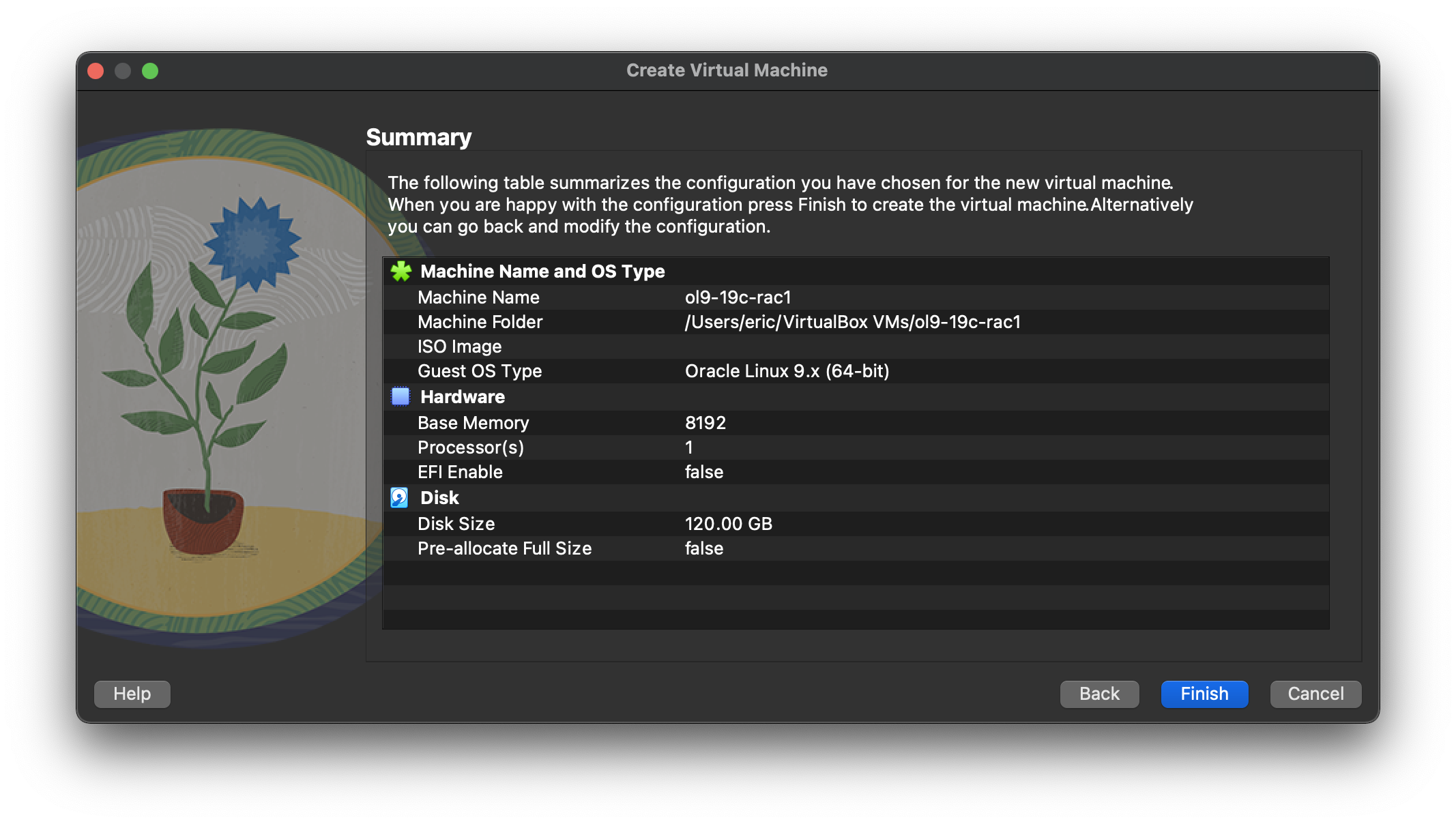Viewport: 1456px width, 824px height.
Task: Click the Summary page heading
Action: [x=418, y=137]
